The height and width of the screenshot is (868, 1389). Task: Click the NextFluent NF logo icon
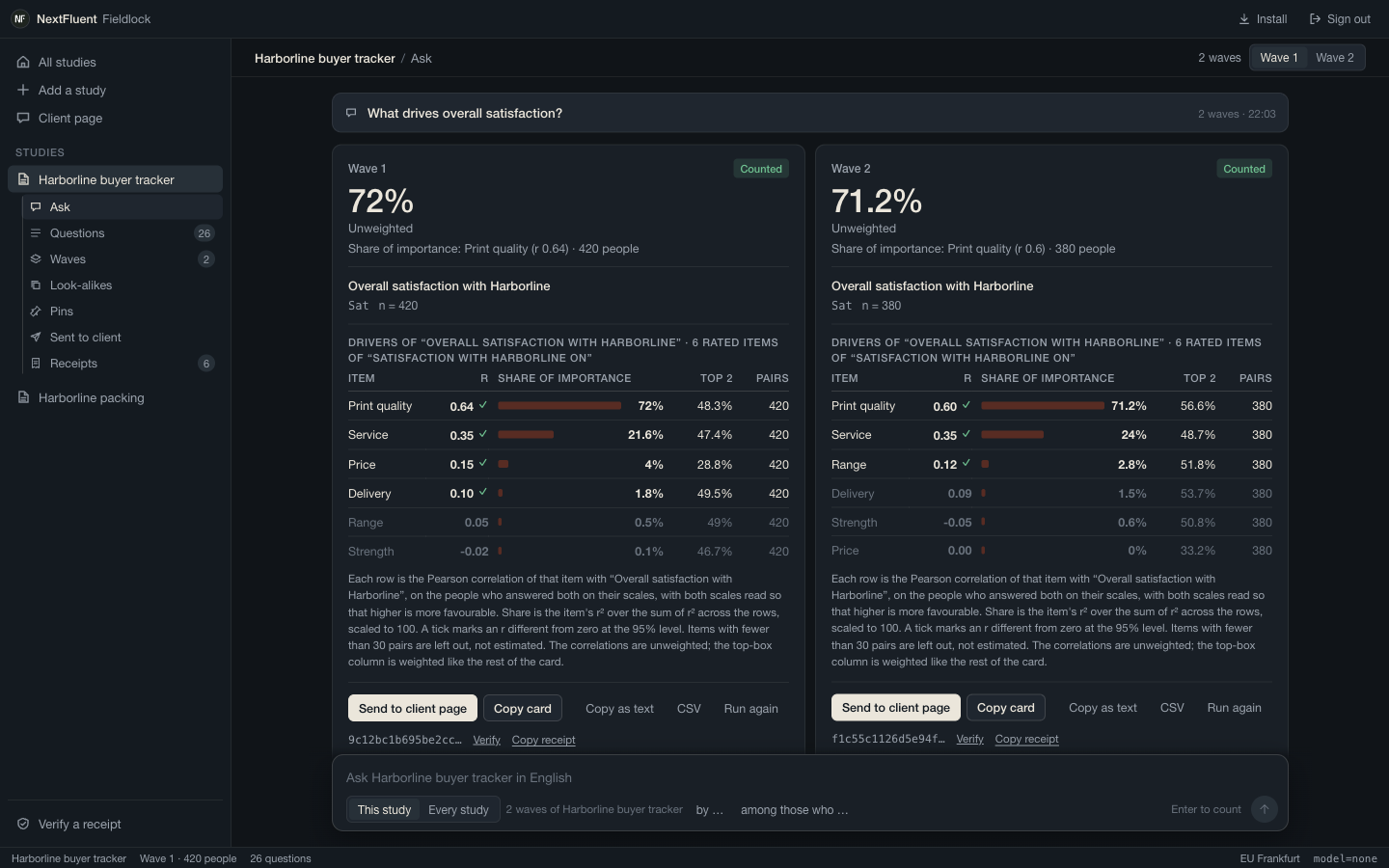(x=19, y=19)
